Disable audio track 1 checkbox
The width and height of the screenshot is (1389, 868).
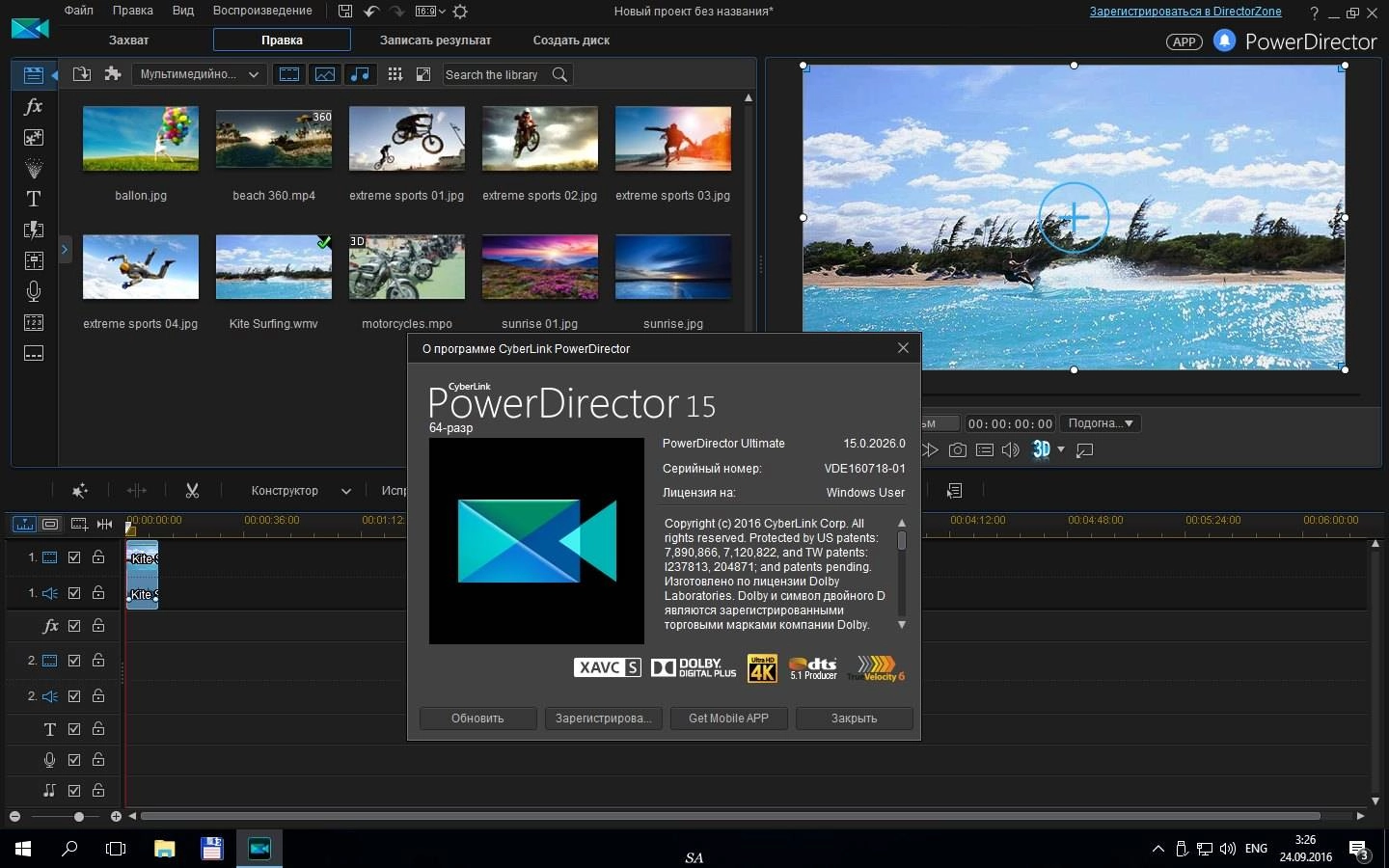pyautogui.click(x=74, y=593)
